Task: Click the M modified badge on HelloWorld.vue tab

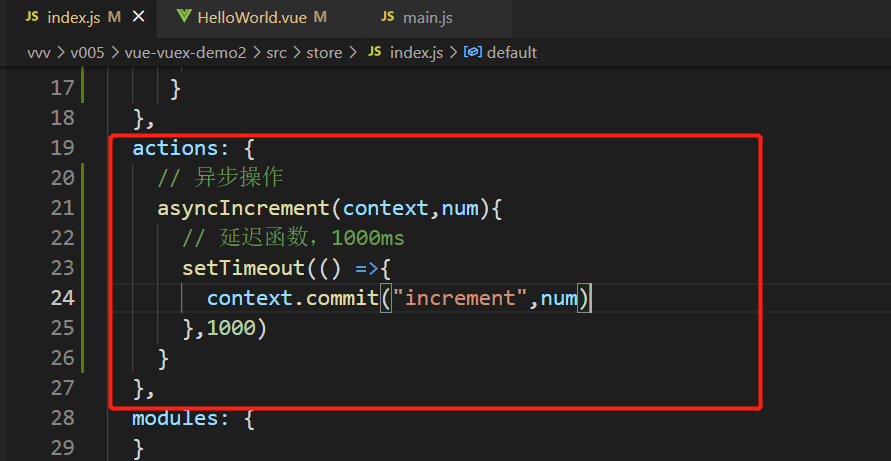Action: coord(320,18)
